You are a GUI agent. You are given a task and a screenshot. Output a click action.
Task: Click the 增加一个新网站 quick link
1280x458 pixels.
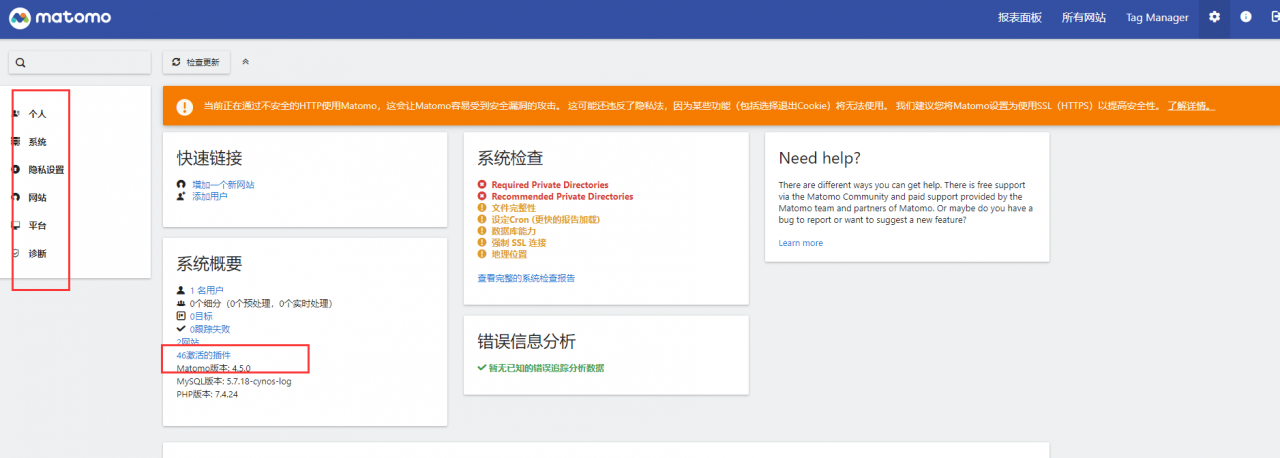pyautogui.click(x=223, y=185)
